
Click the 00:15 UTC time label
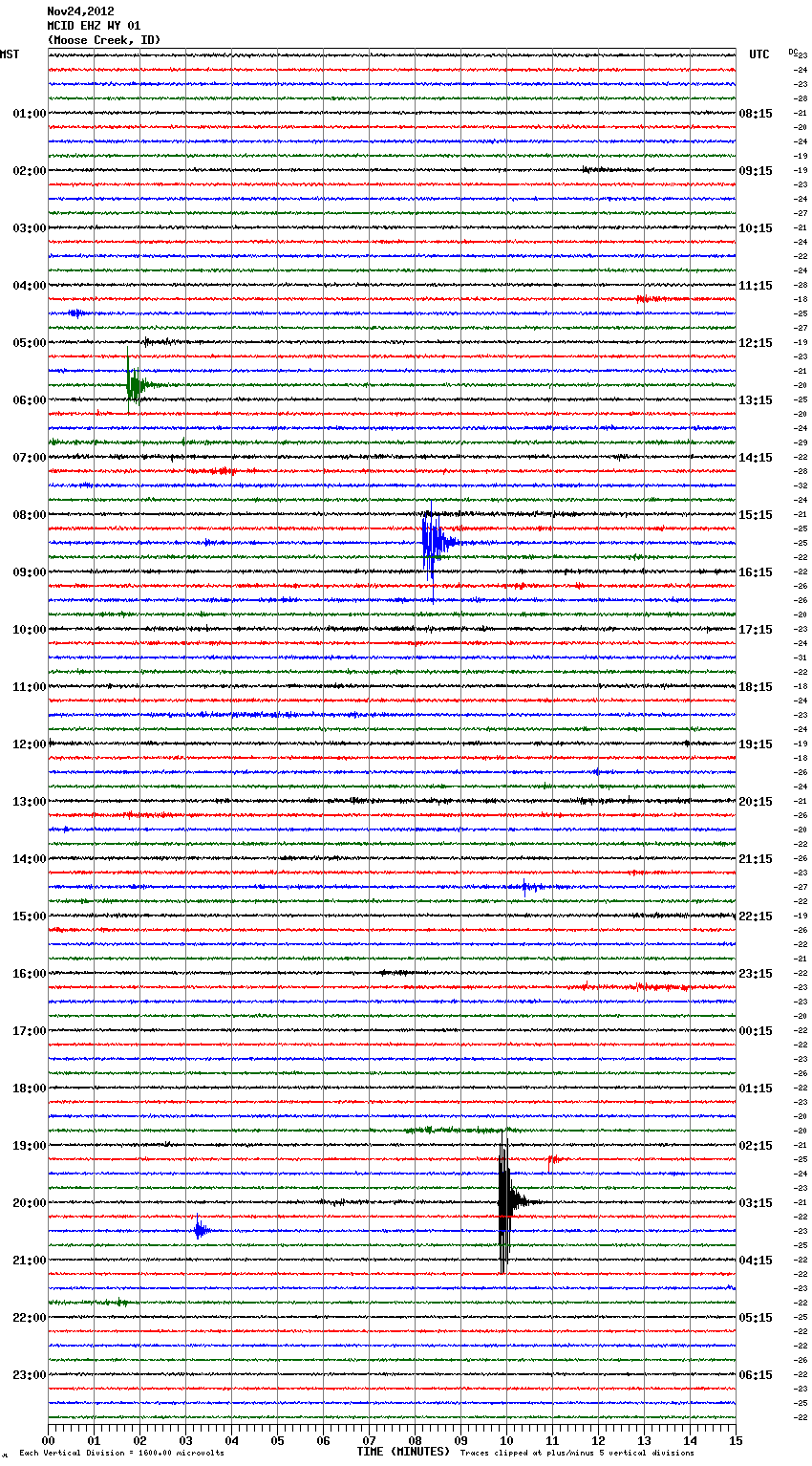pyautogui.click(x=756, y=1031)
